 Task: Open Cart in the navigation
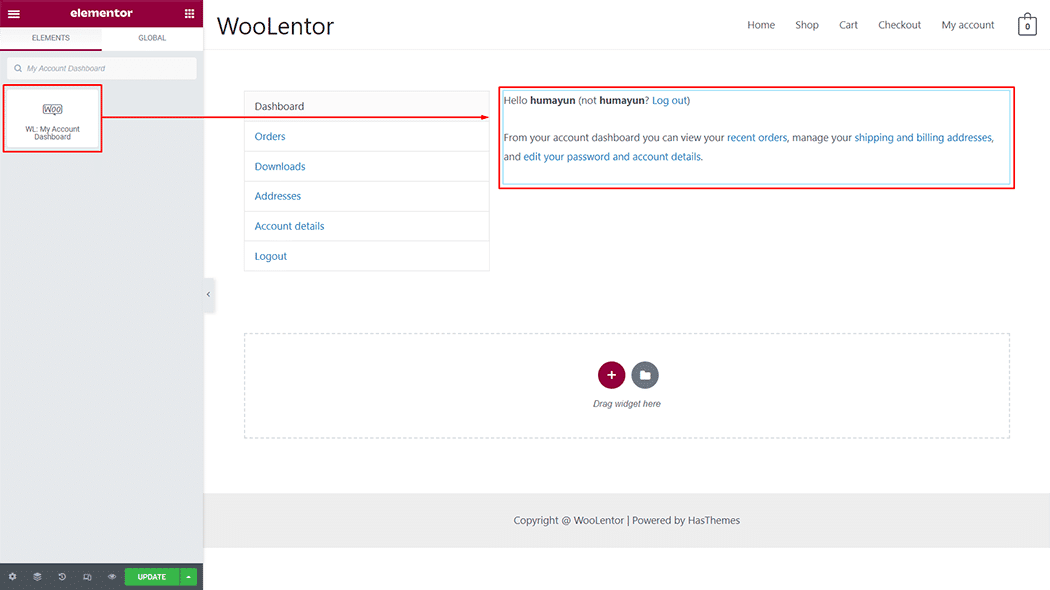click(848, 25)
